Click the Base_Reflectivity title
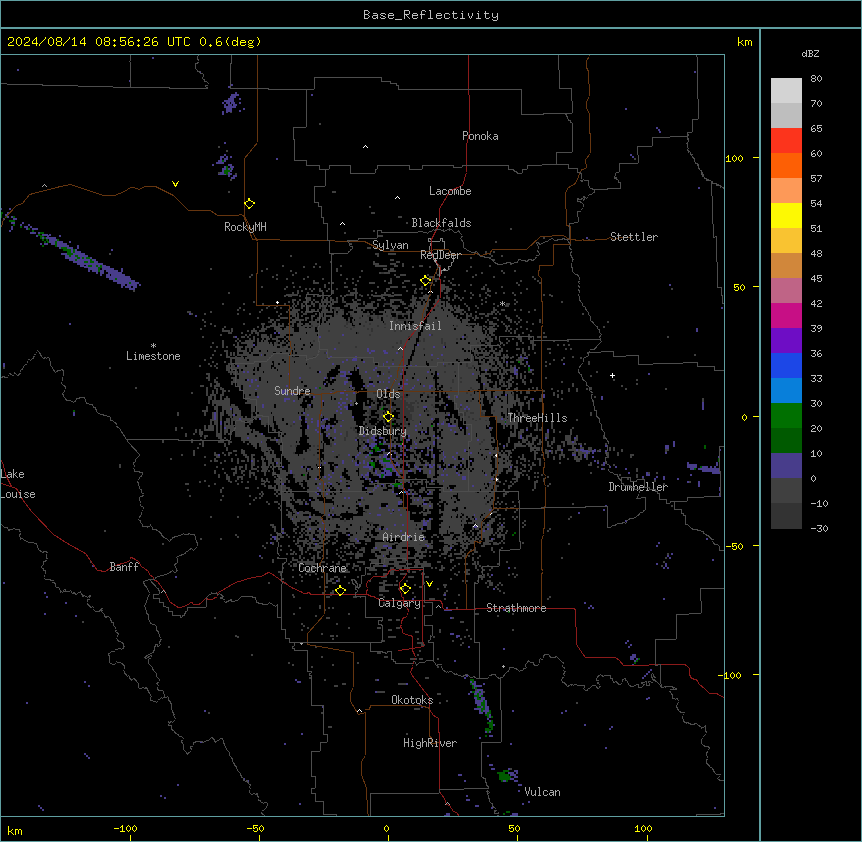 431,15
